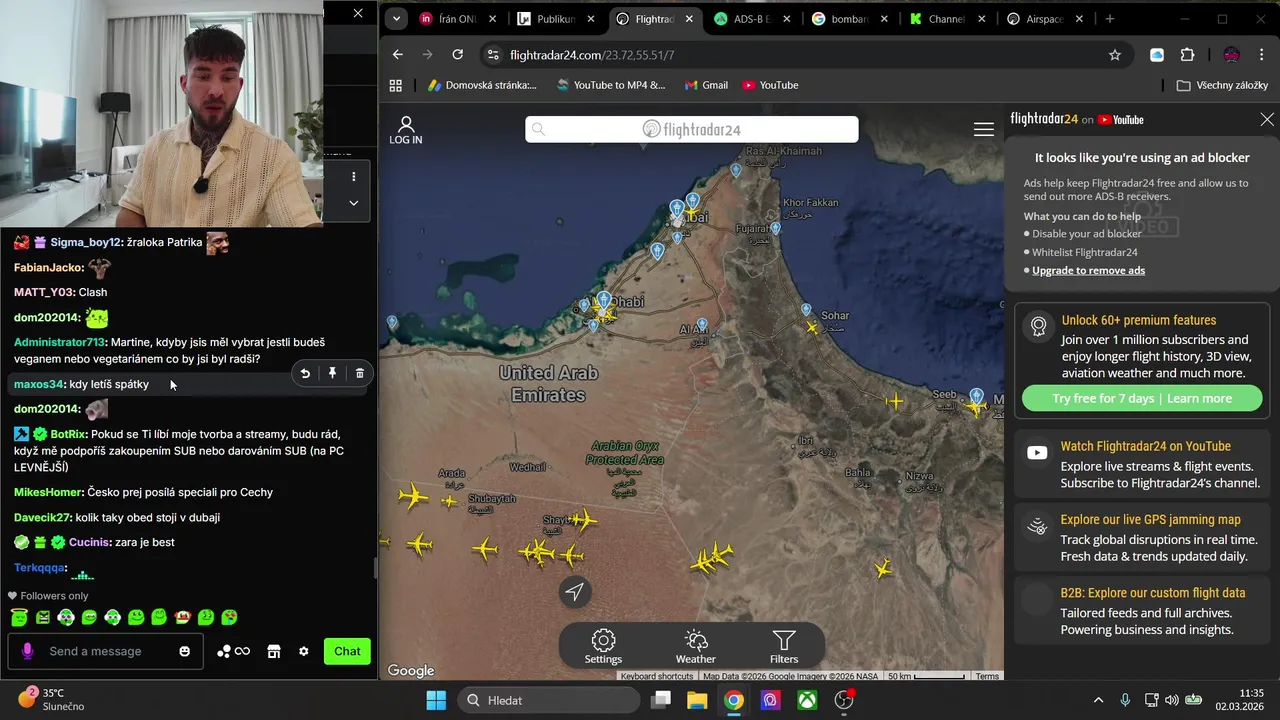Open a new Chrome tab

click(x=1110, y=19)
